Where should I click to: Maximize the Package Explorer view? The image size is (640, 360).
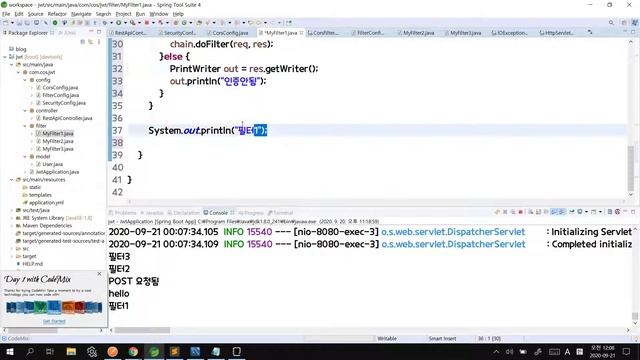[99, 32]
